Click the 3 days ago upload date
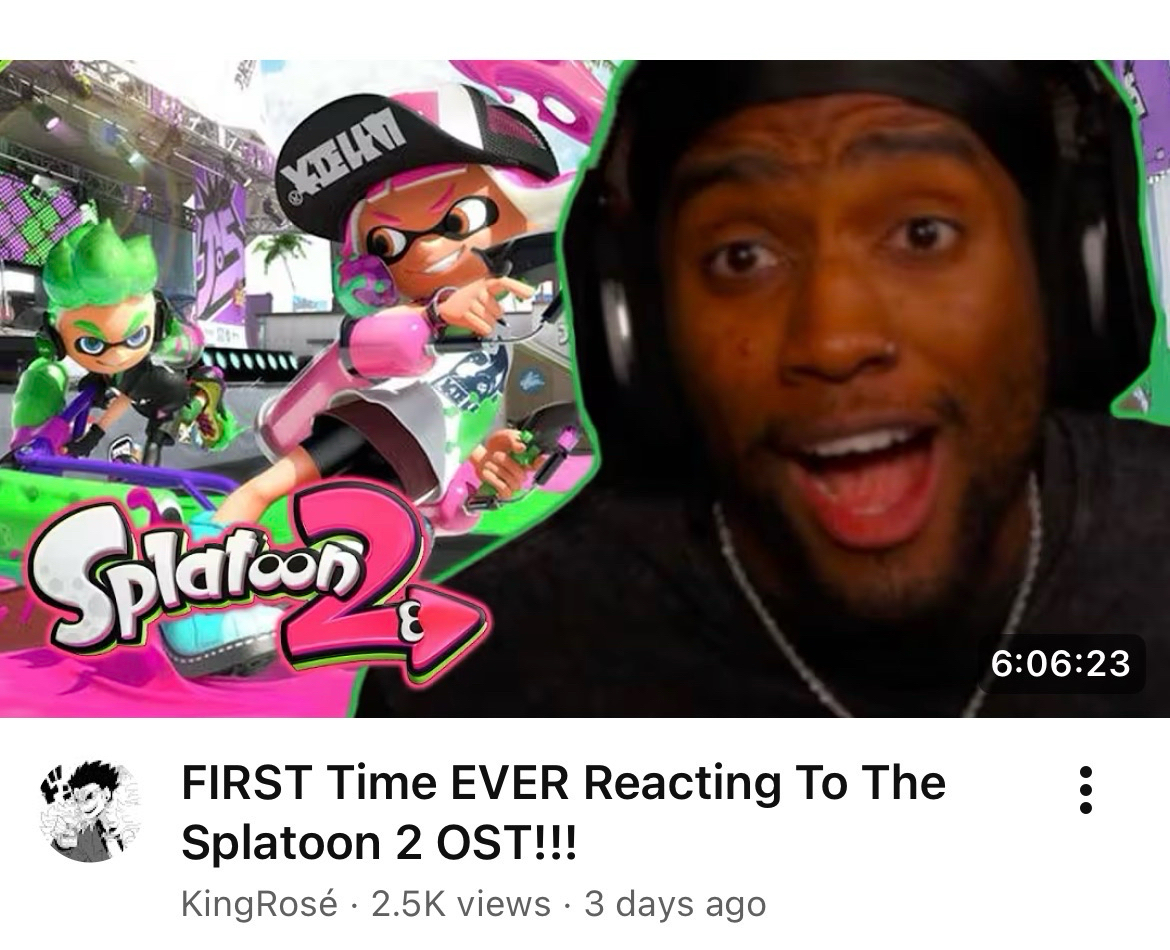 pyautogui.click(x=675, y=904)
